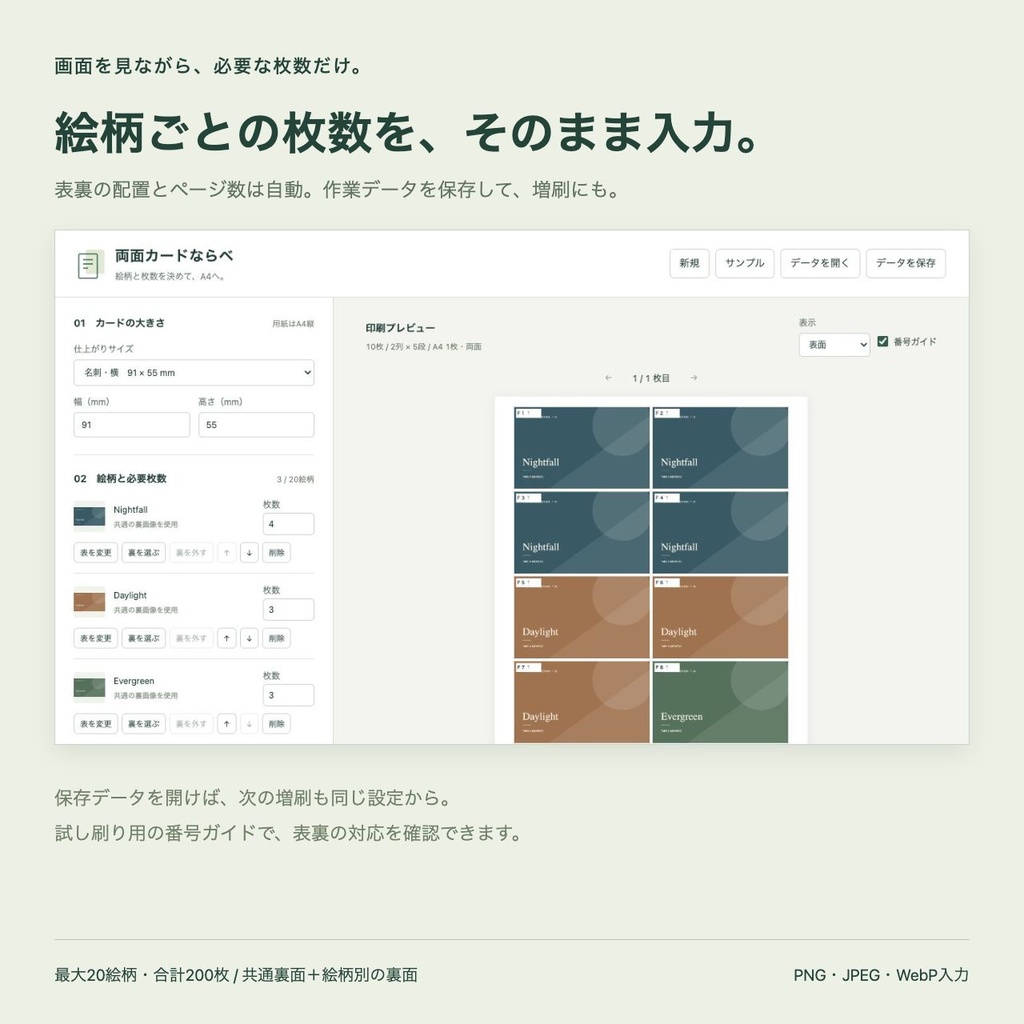Click the '3 / 20絵柄' counter text
The height and width of the screenshot is (1024, 1024).
click(x=295, y=479)
